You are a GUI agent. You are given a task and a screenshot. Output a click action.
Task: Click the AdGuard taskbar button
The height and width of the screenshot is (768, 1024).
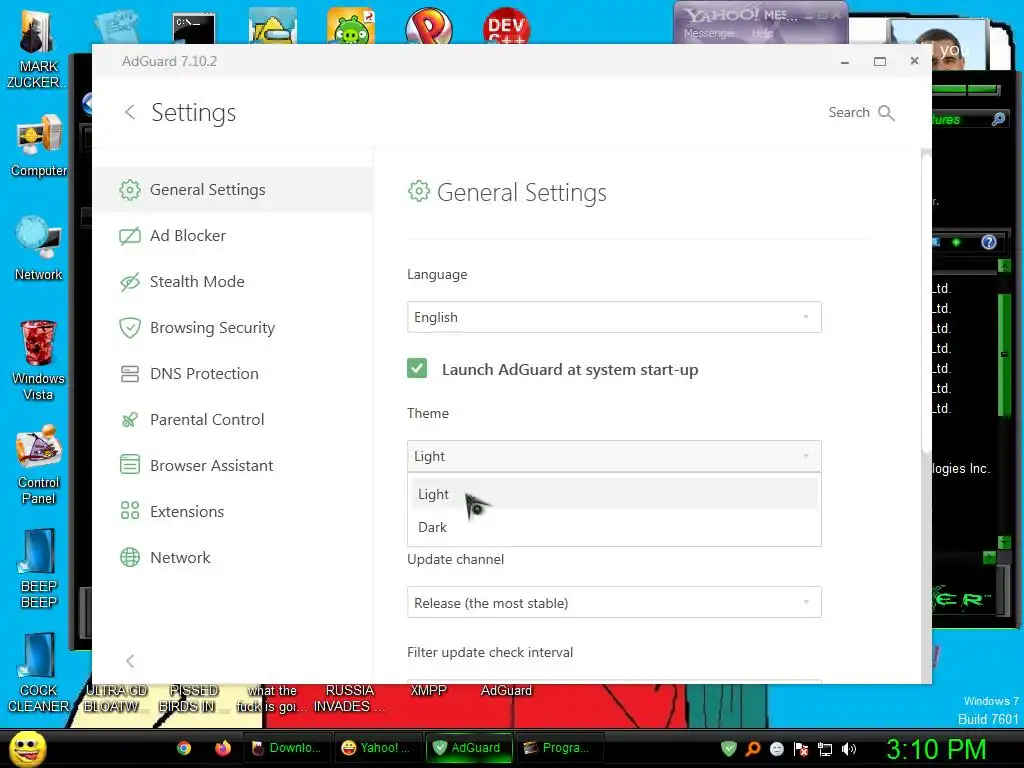[468, 748]
